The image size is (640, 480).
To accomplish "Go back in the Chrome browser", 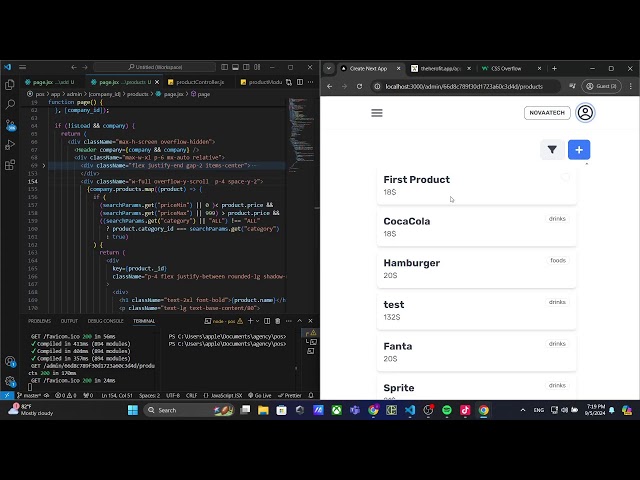I will (330, 87).
